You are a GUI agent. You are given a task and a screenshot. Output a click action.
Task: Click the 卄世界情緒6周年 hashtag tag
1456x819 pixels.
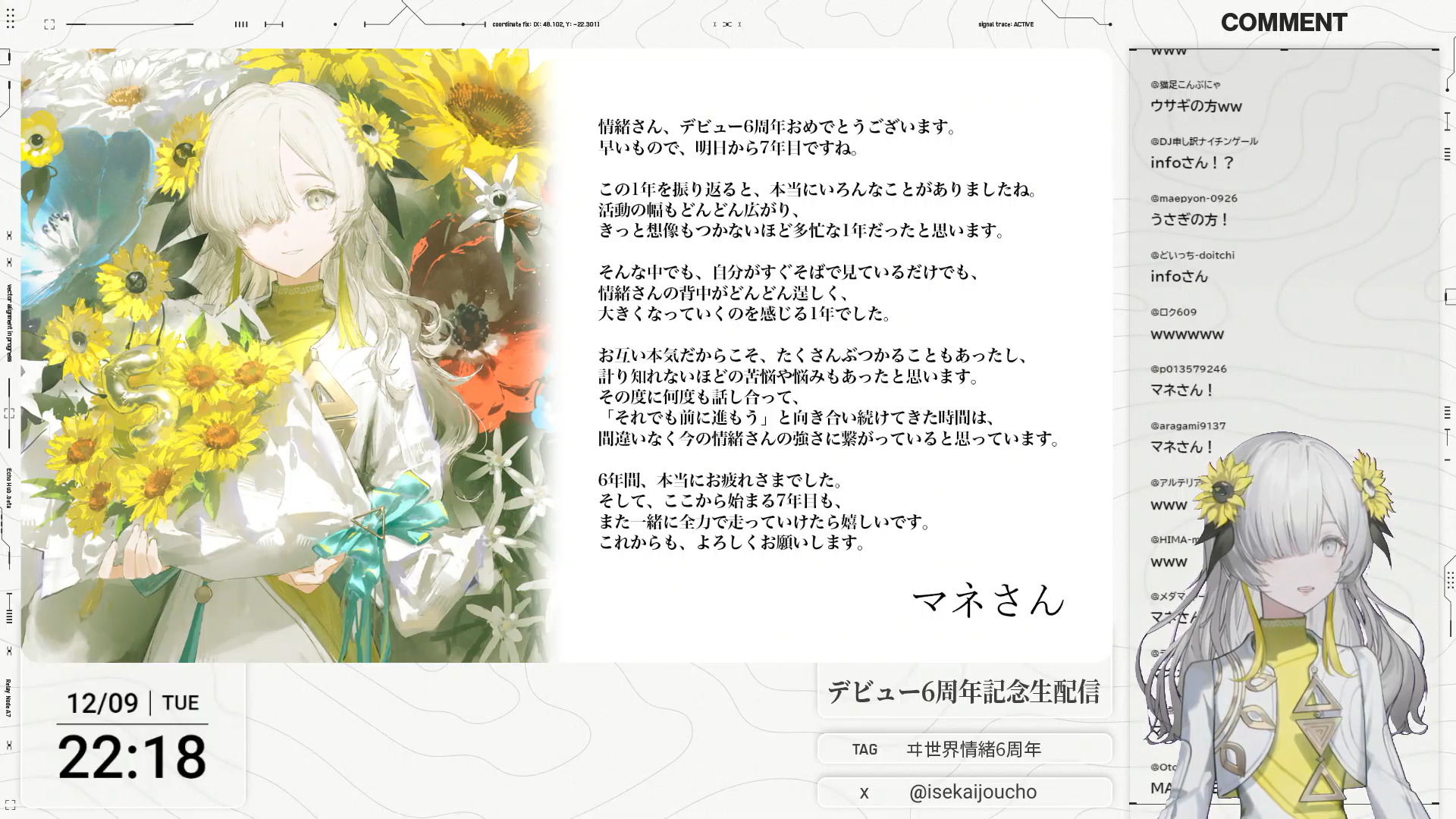point(974,749)
